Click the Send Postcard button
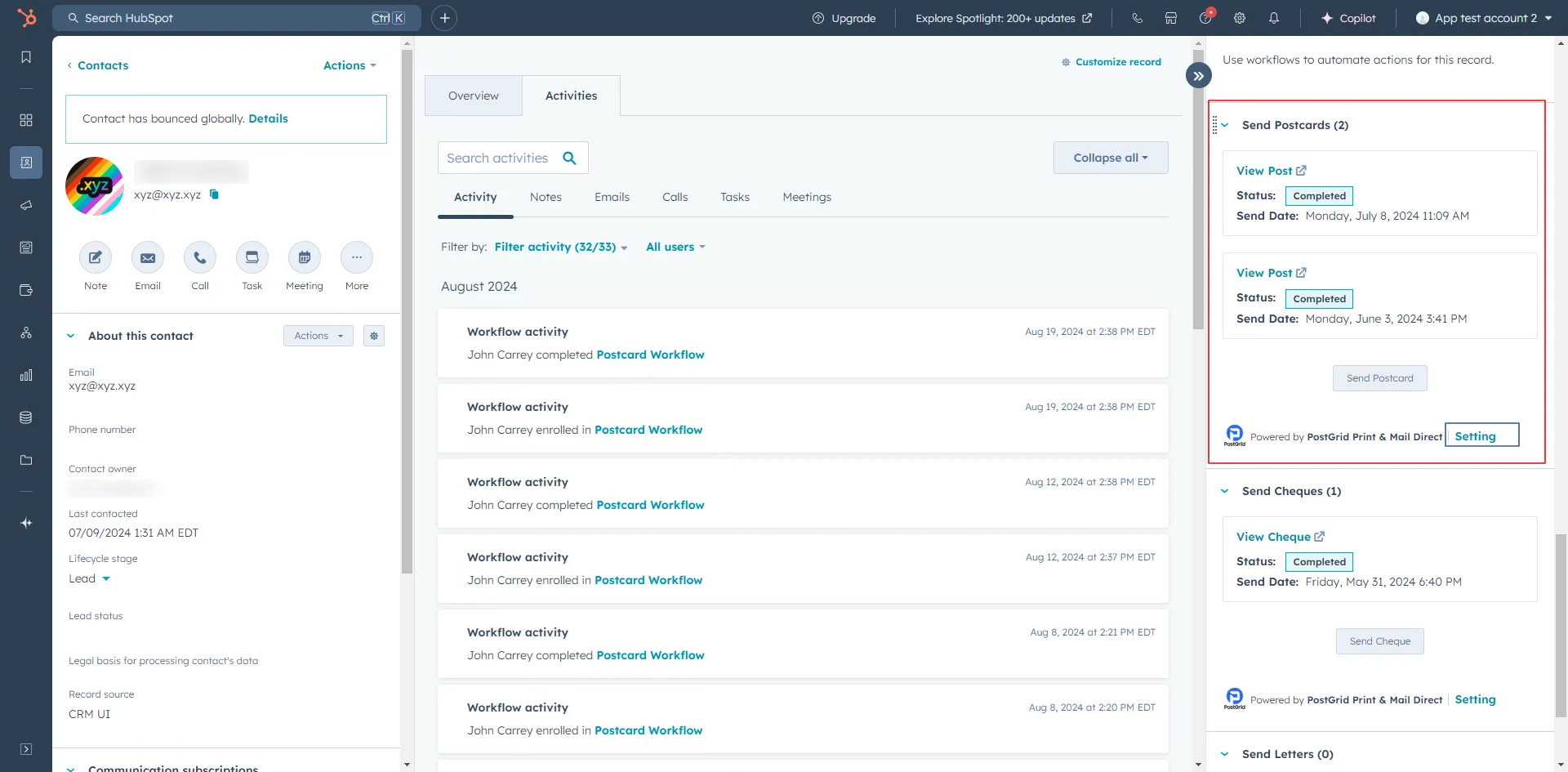 1379,377
